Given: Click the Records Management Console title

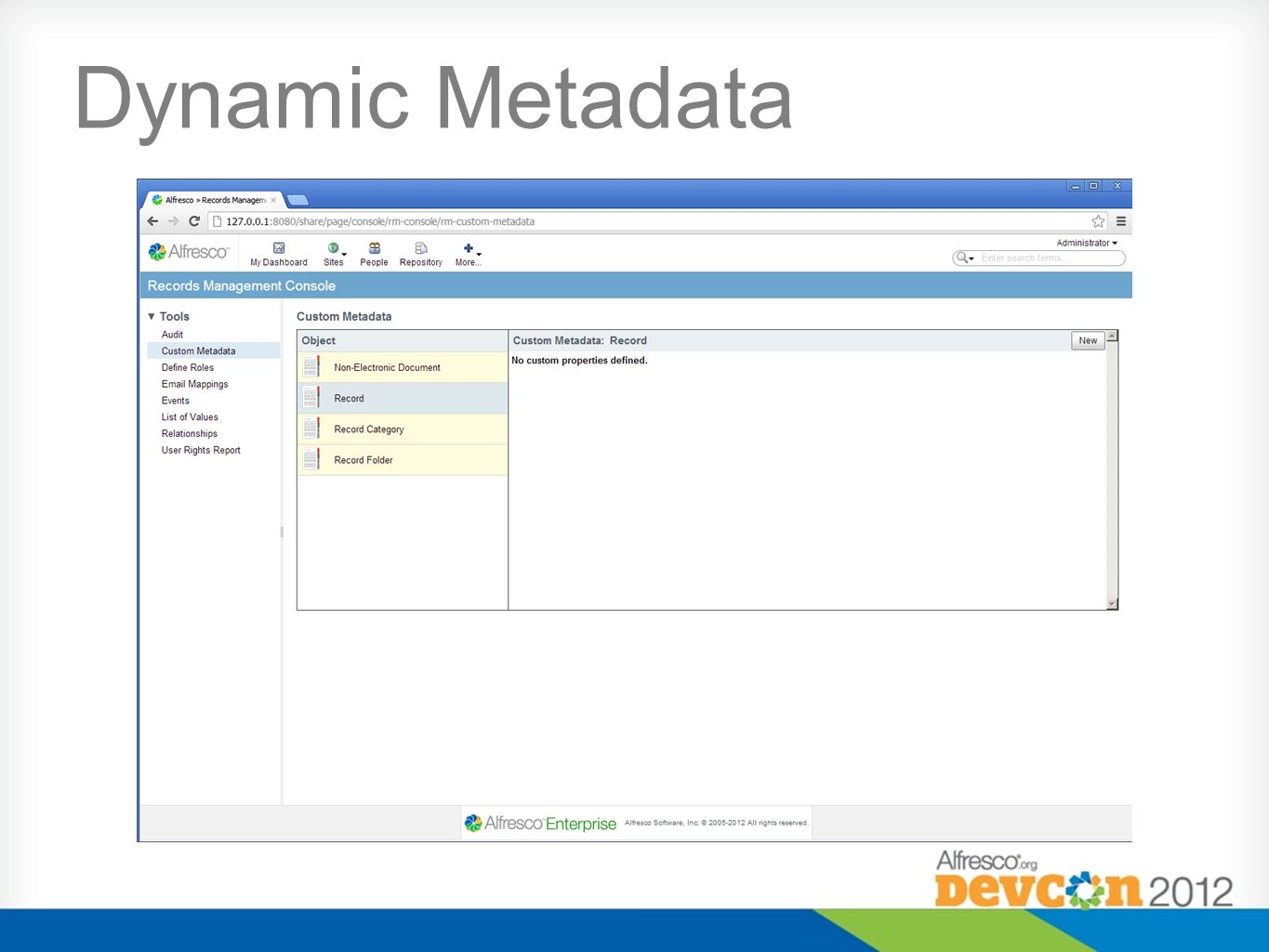Looking at the screenshot, I should tap(242, 285).
